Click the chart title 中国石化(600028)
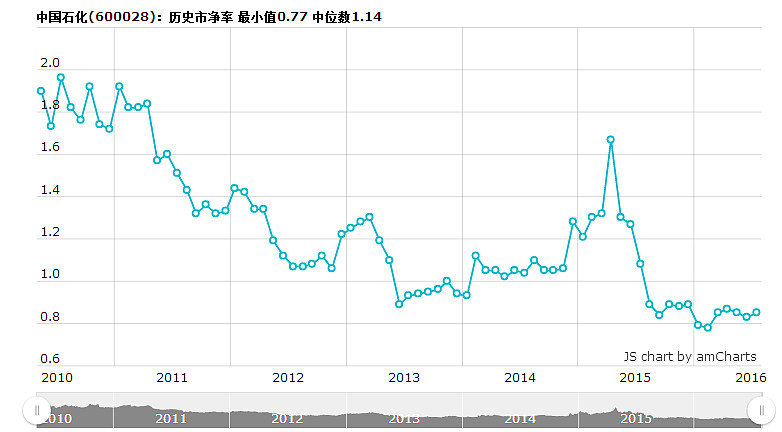The height and width of the screenshot is (432, 782). pos(96,18)
